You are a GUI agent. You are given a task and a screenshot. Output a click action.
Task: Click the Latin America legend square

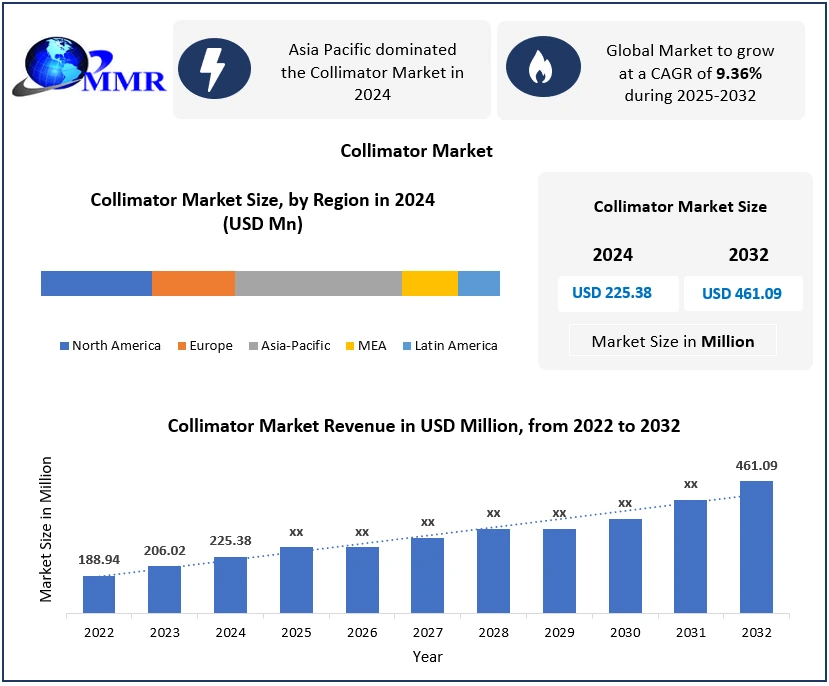coord(407,346)
